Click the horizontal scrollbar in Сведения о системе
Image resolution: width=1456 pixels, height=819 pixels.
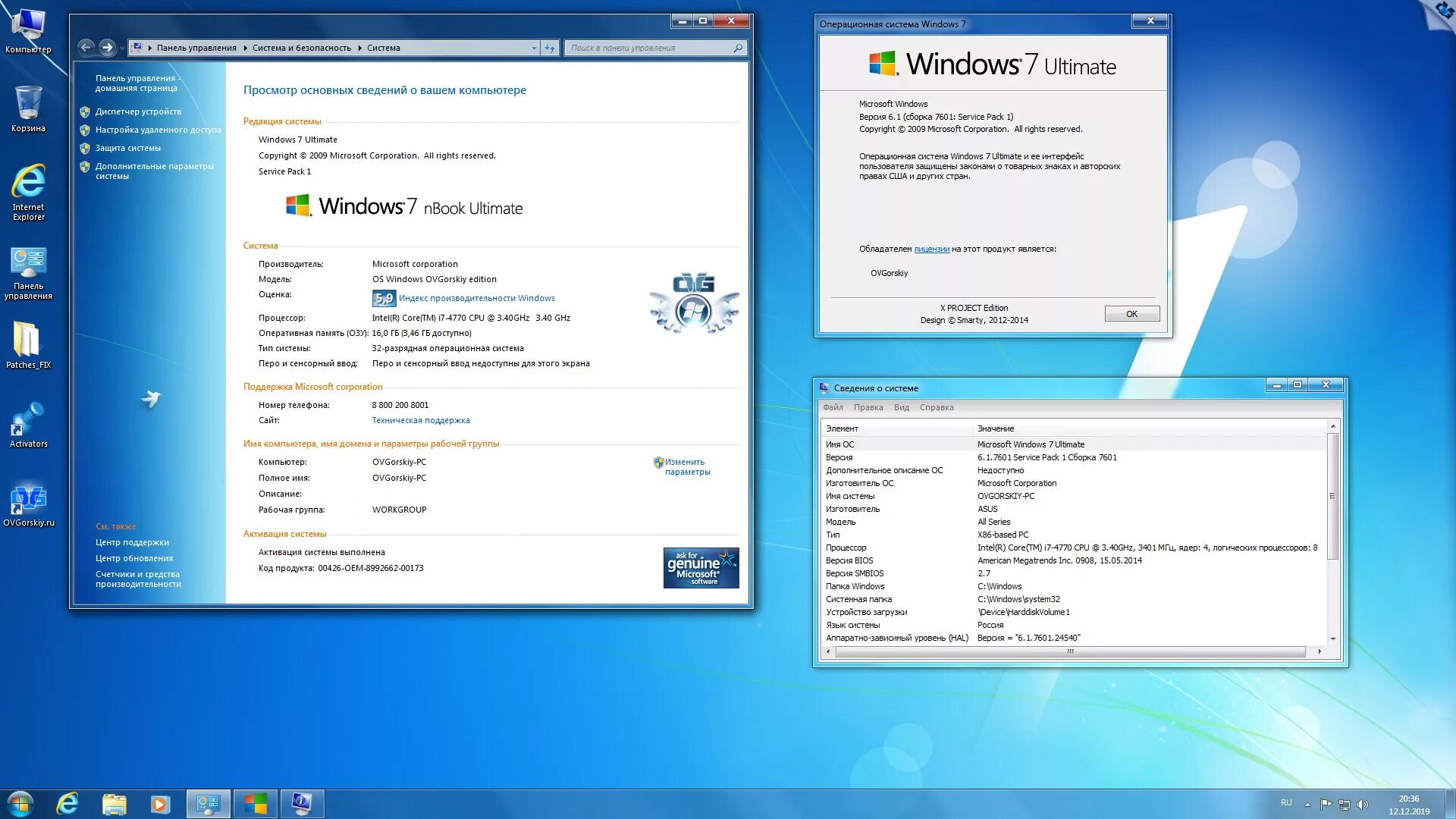pyautogui.click(x=1070, y=651)
